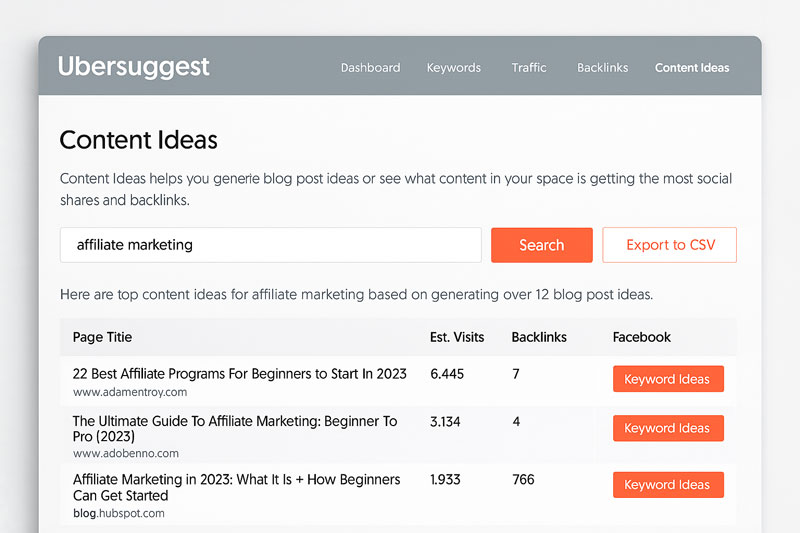Click Export to CSV
Image resolution: width=800 pixels, height=533 pixels.
click(x=669, y=245)
